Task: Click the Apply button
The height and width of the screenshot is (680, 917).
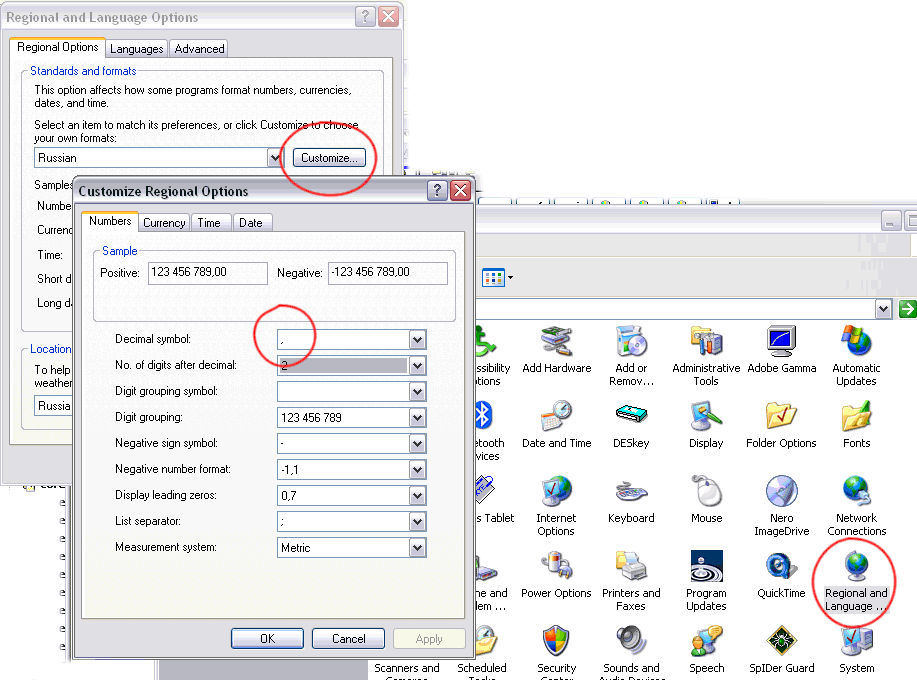Action: (x=429, y=638)
